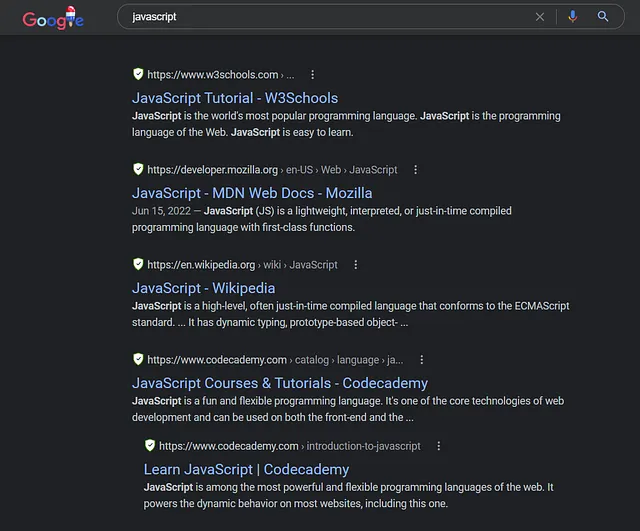Open JavaScript - Wikipedia link

(x=203, y=288)
